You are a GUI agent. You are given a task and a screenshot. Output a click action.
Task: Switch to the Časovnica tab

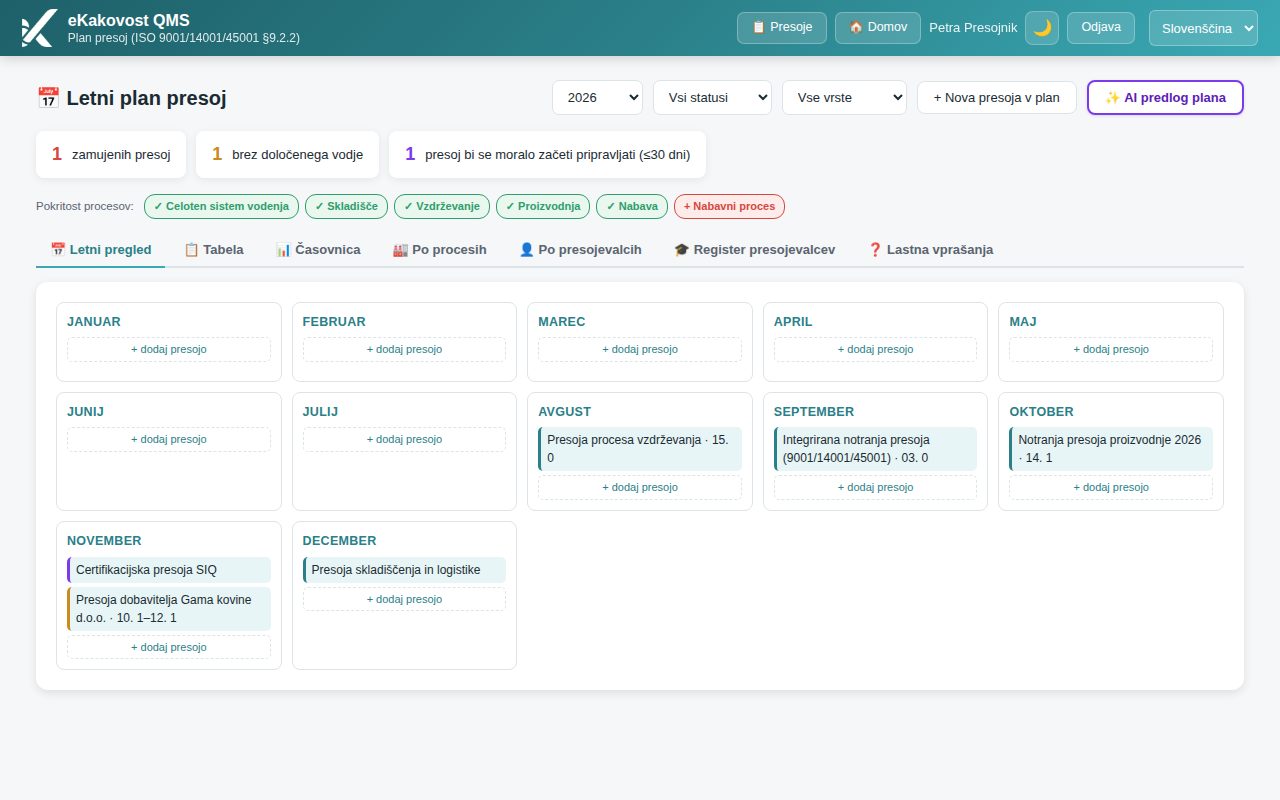318,250
